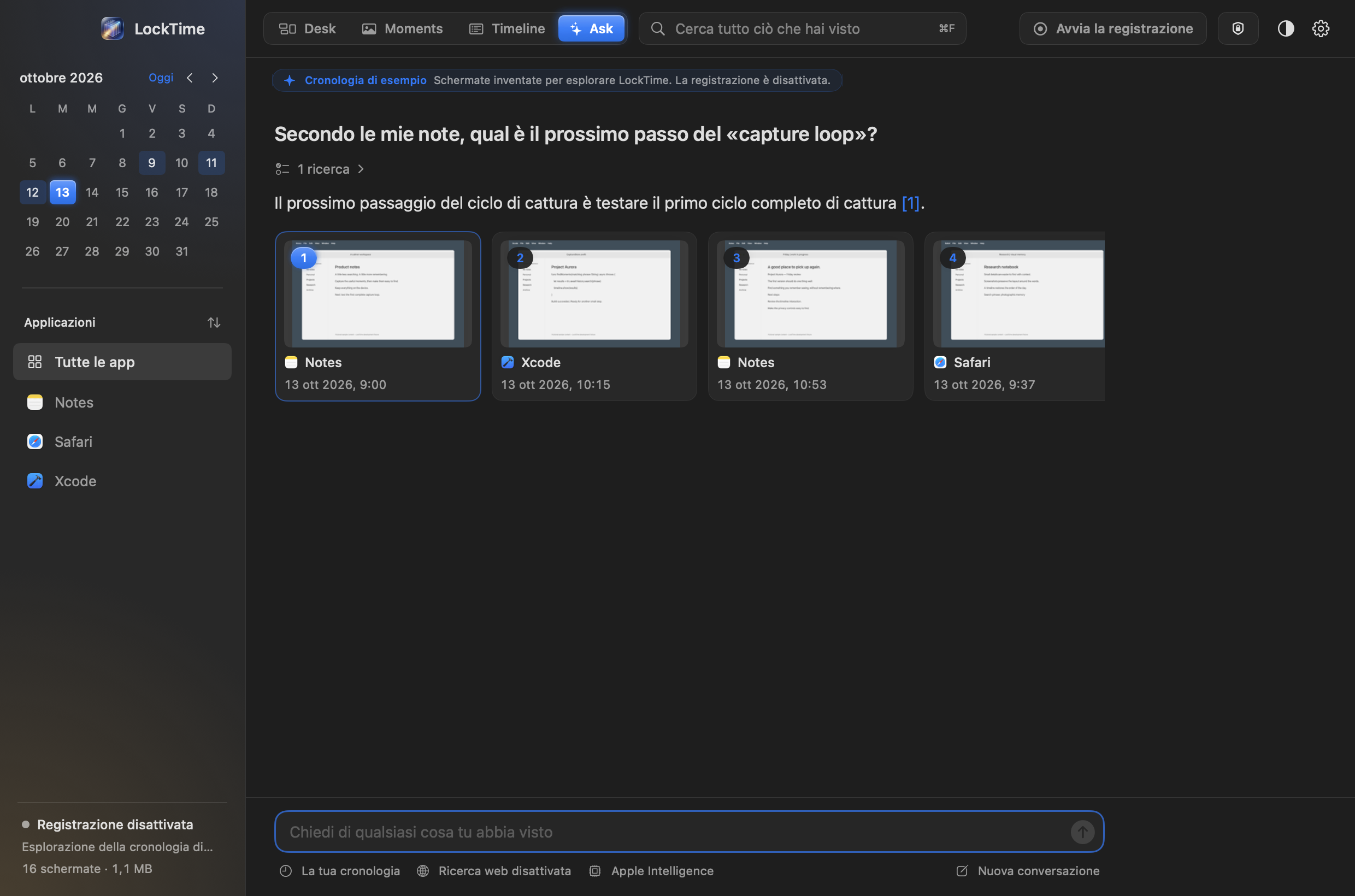This screenshot has height=896, width=1355.
Task: Jump to today with the Oggi link
Action: (x=161, y=78)
